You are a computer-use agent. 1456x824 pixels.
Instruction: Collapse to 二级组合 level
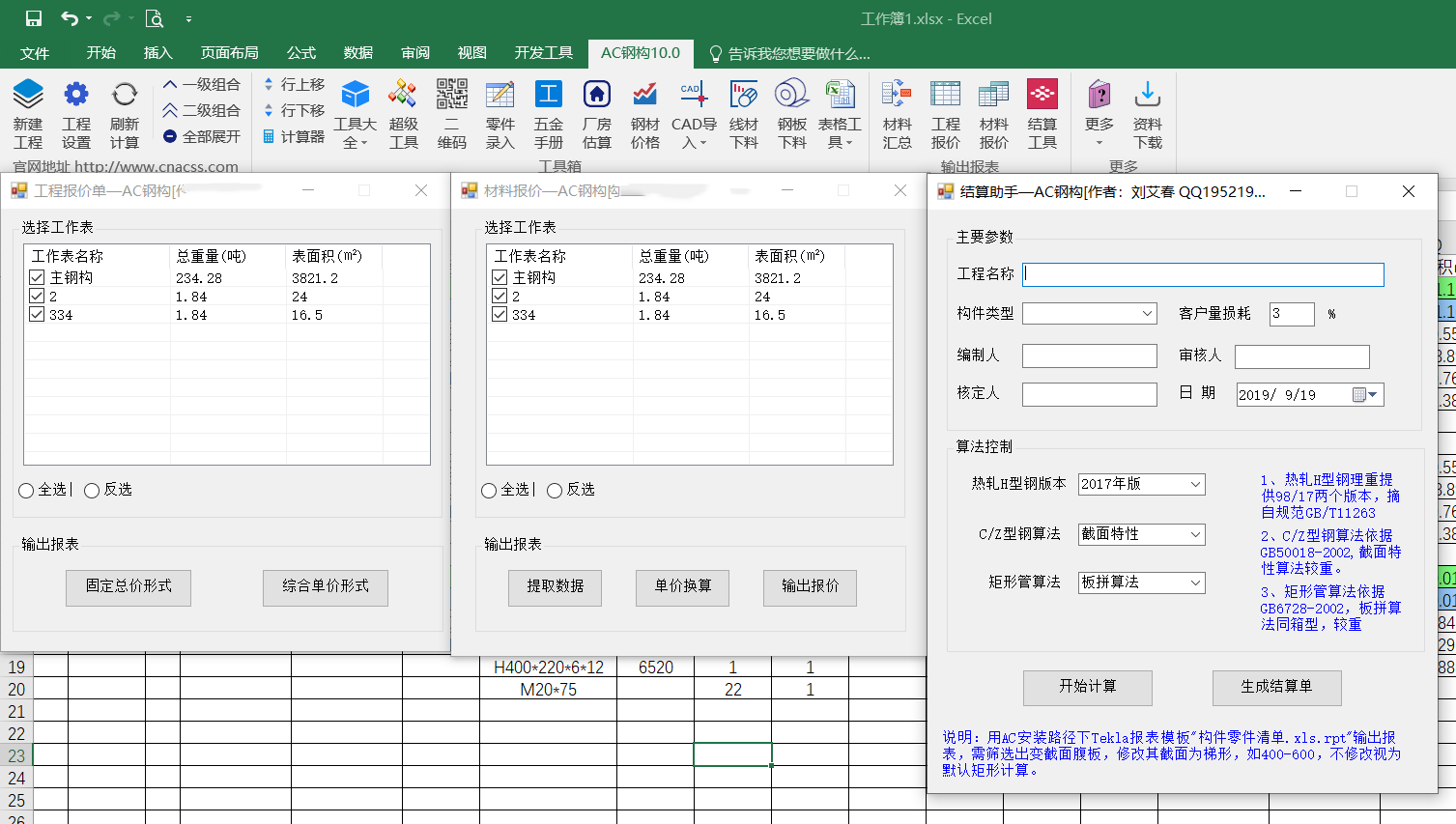click(202, 111)
